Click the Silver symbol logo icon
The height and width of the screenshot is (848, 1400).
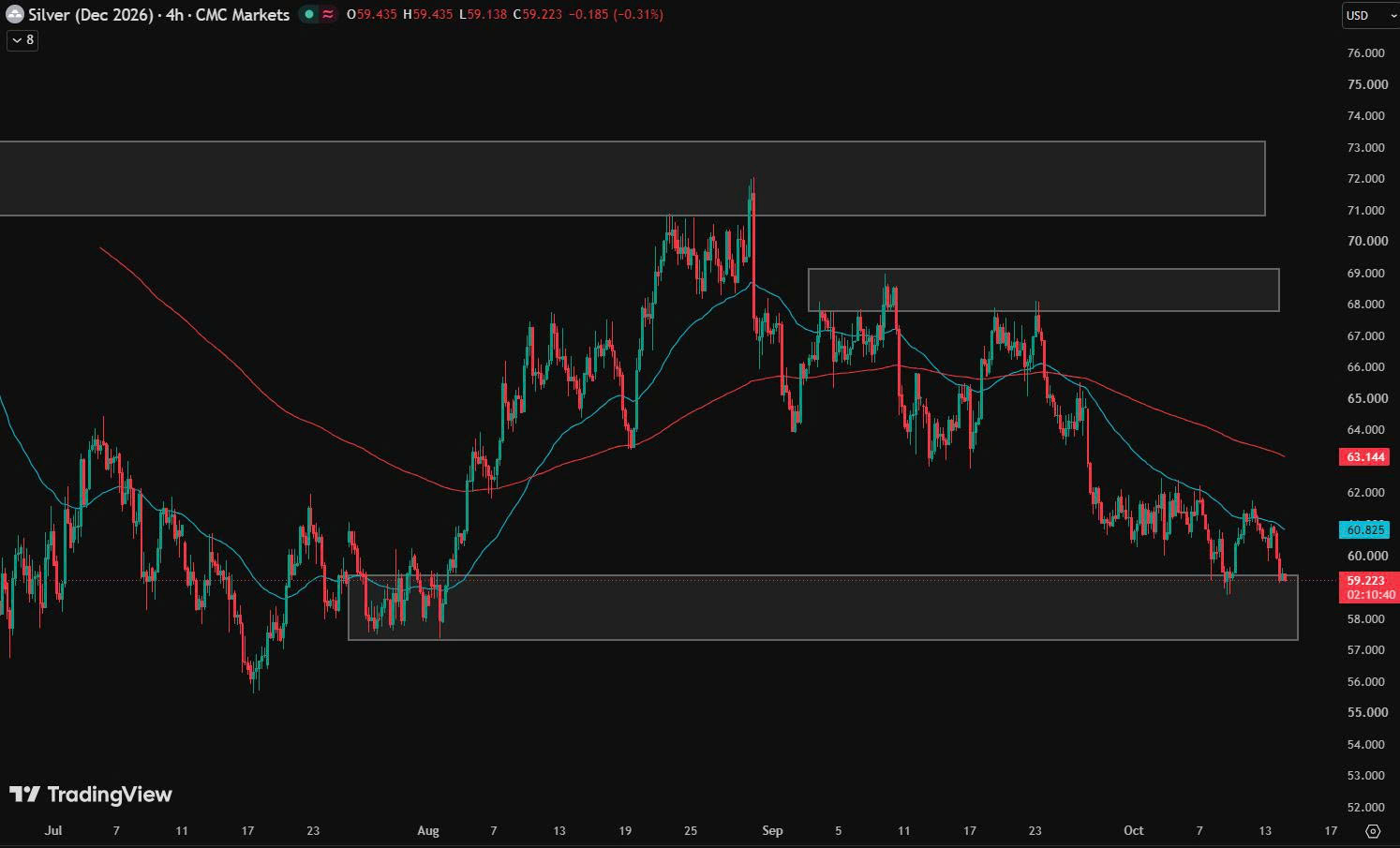15,14
